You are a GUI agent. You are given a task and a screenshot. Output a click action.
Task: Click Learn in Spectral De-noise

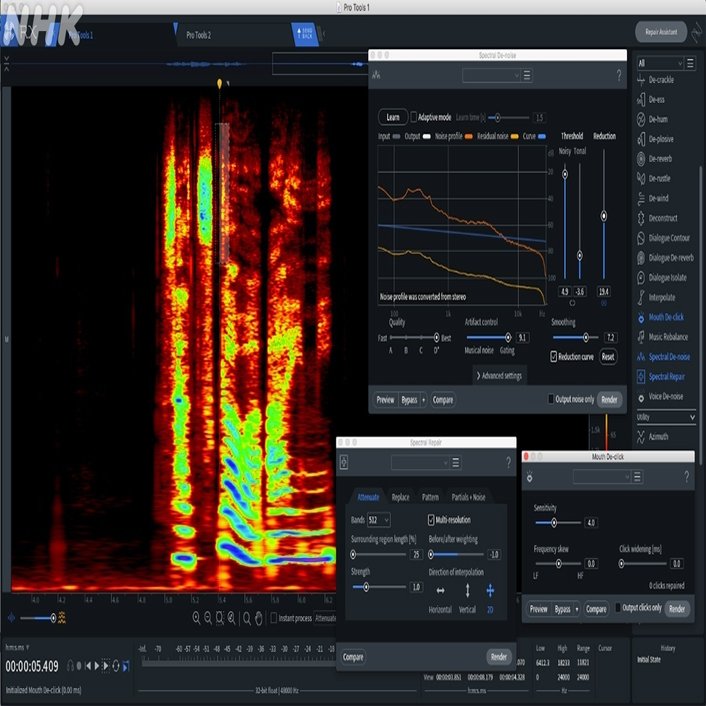coord(393,118)
